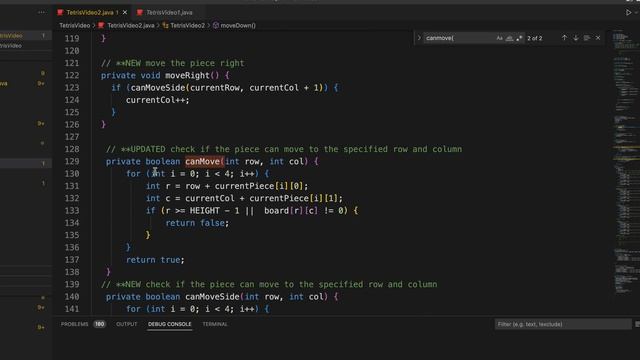The image size is (640, 360).
Task: Toggle Match Case in the find widget
Action: [500, 38]
